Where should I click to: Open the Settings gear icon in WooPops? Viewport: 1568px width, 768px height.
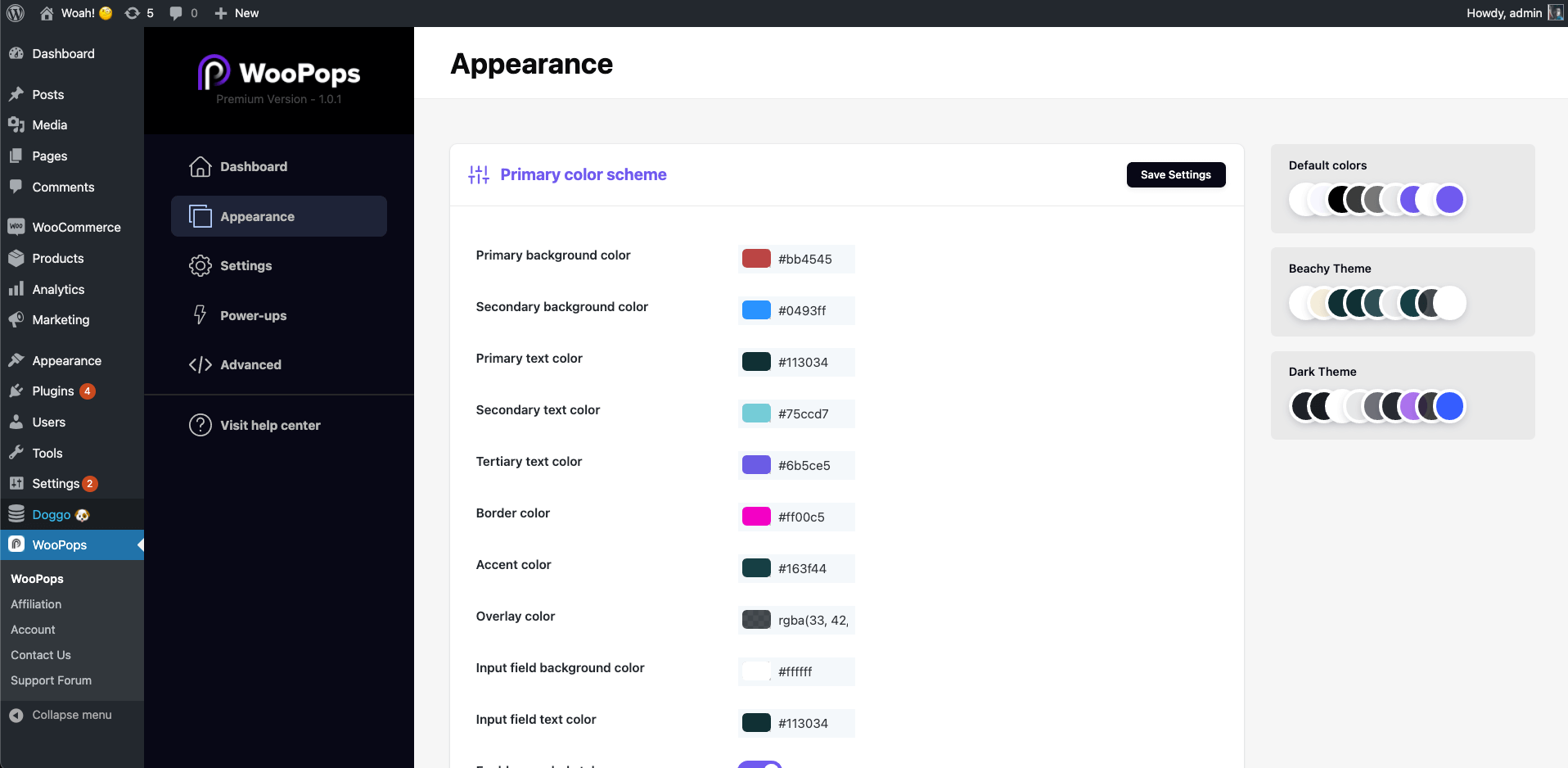pyautogui.click(x=200, y=266)
